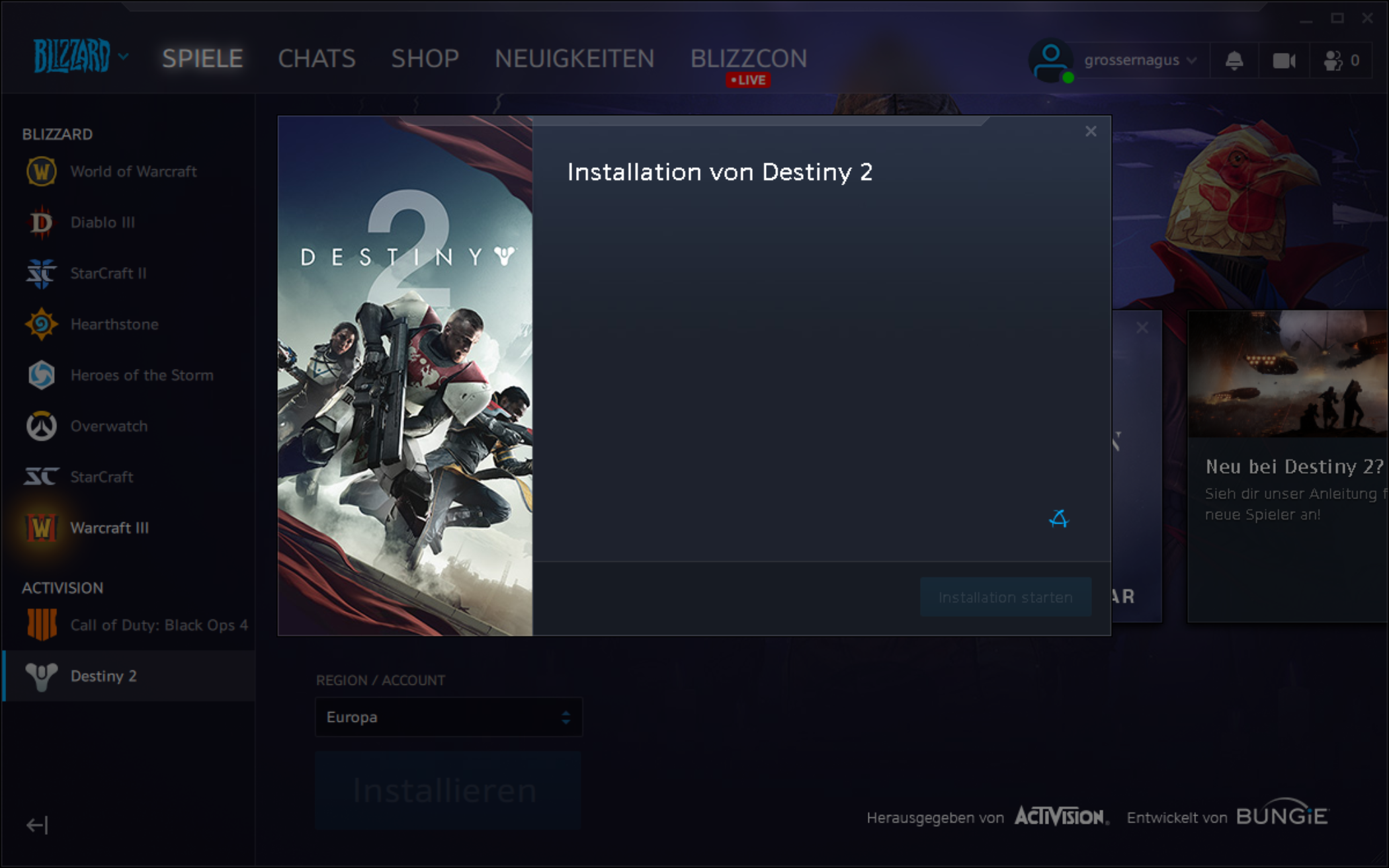Open the SHOP tab
The height and width of the screenshot is (868, 1389).
[x=425, y=59]
